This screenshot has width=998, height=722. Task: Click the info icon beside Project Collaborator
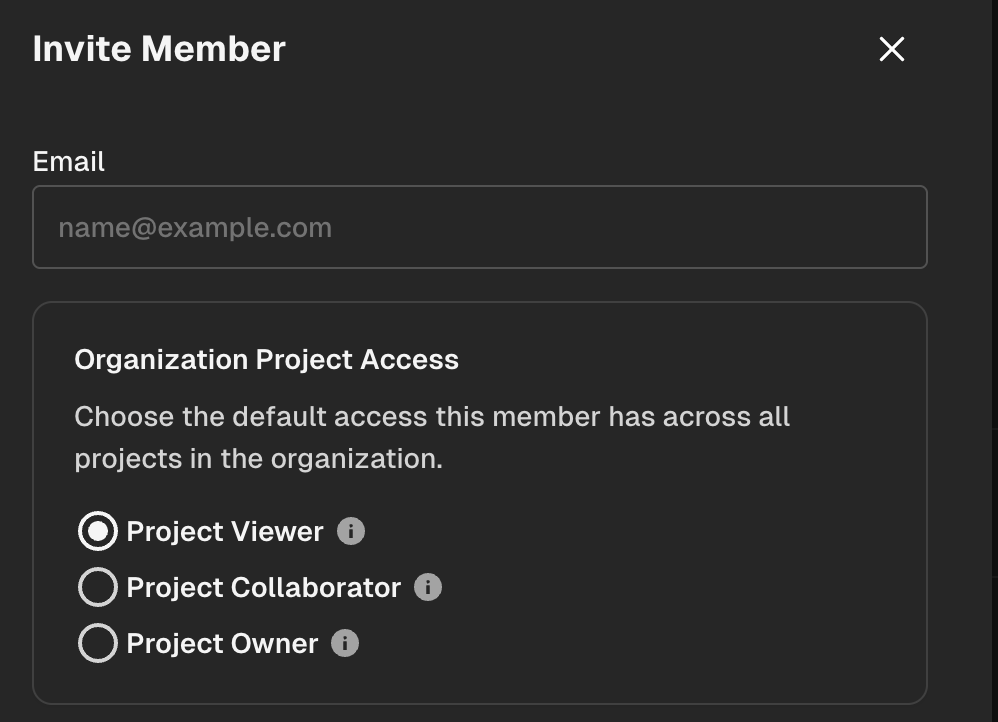click(x=428, y=587)
